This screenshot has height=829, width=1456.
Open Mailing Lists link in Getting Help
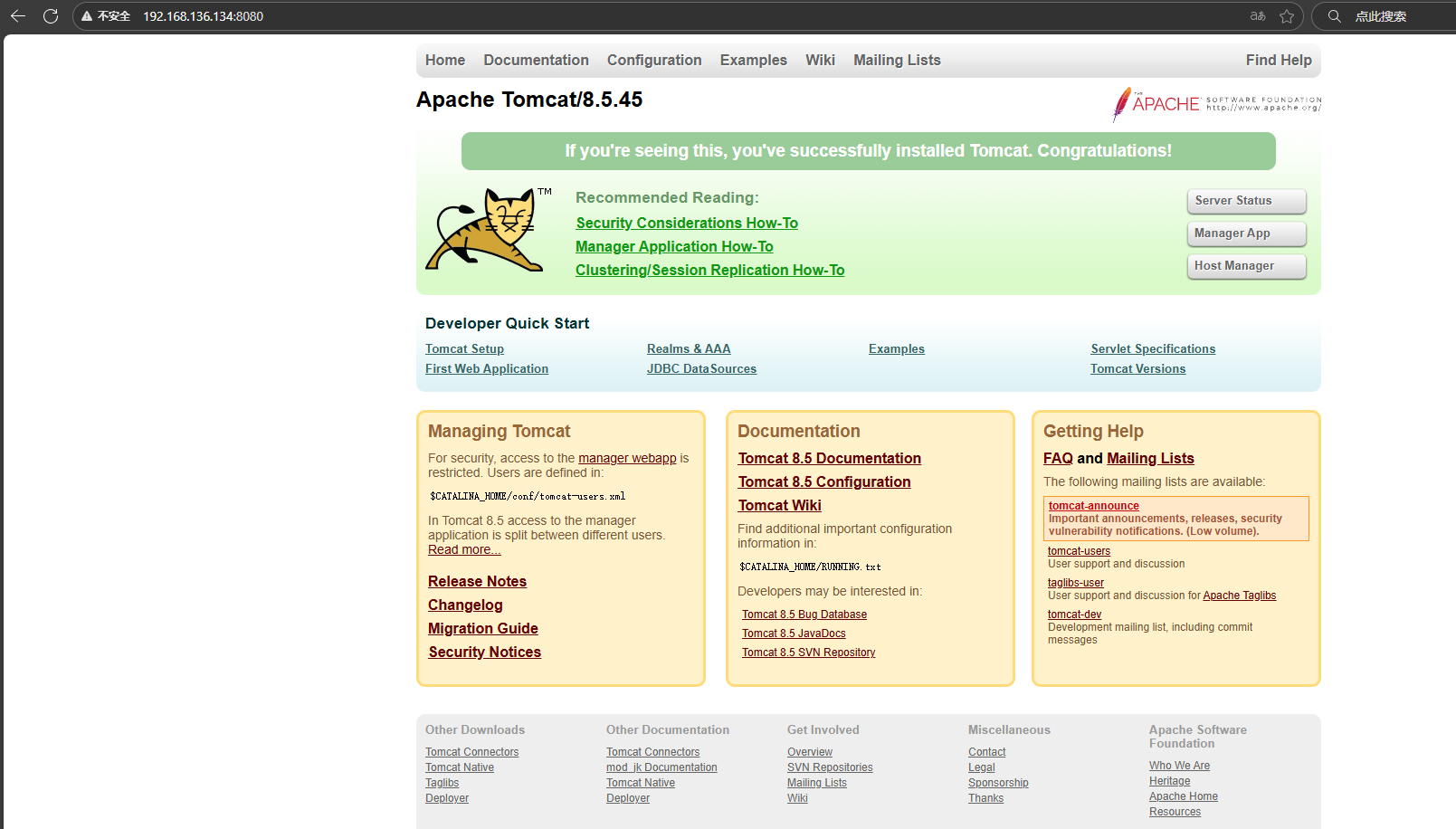1150,458
